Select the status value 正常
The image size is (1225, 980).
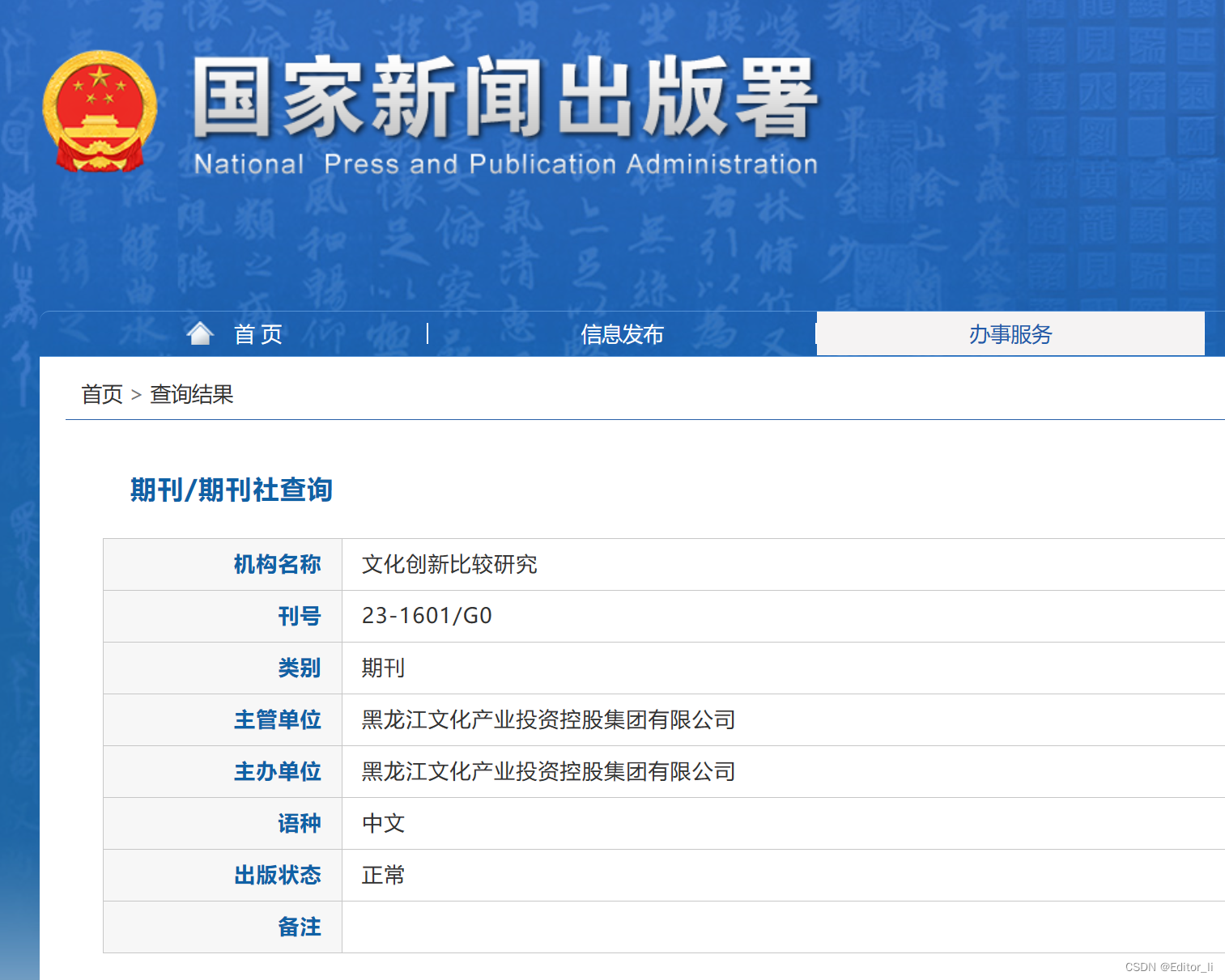[383, 875]
